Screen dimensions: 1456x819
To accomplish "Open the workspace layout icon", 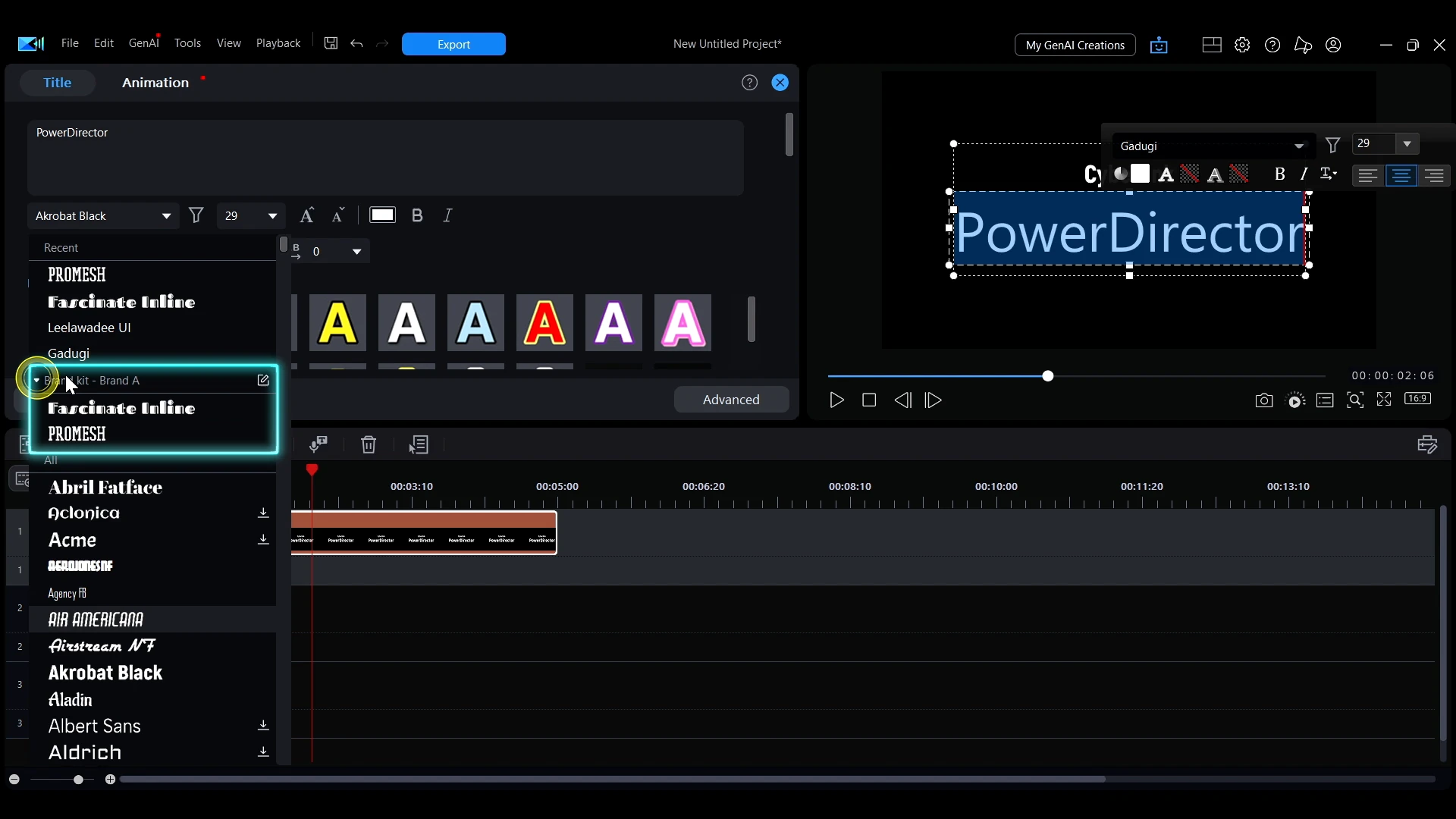I will coord(1212,45).
